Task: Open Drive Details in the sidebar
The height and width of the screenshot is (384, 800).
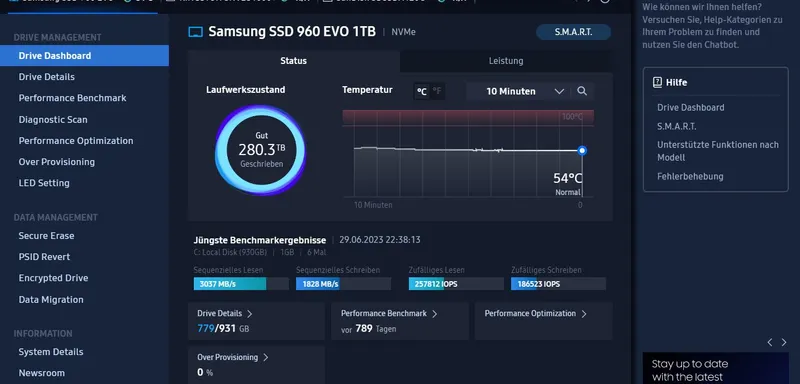Action: pos(46,77)
